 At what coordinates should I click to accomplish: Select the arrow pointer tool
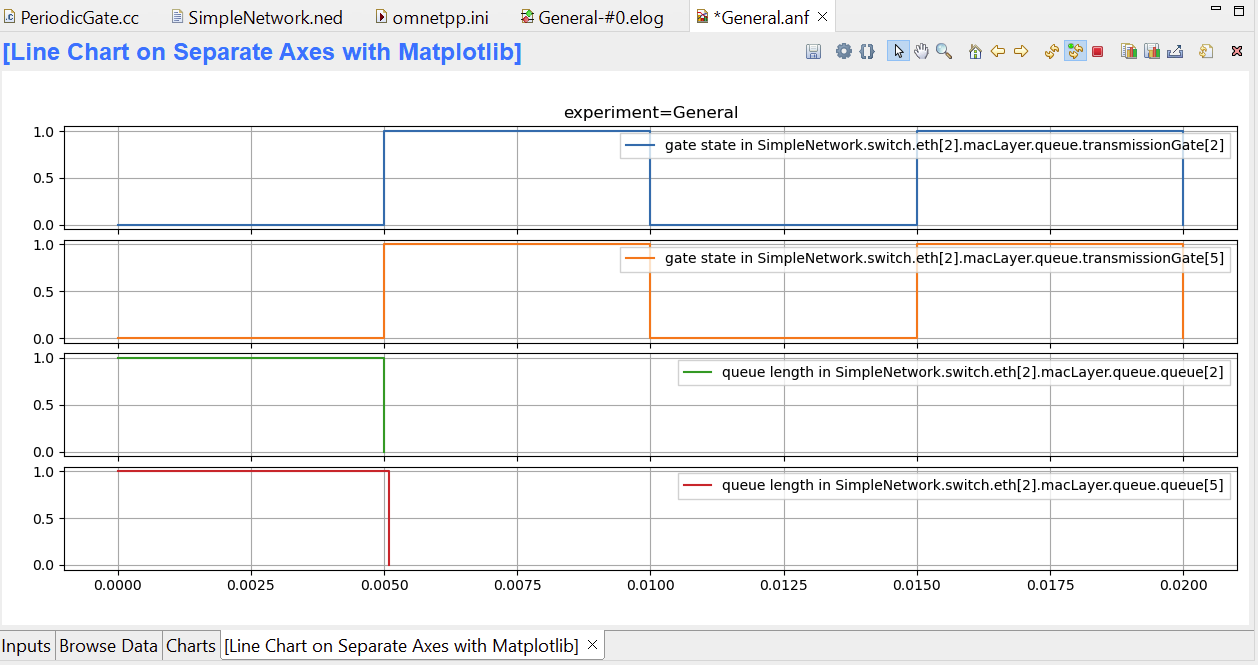click(x=898, y=52)
